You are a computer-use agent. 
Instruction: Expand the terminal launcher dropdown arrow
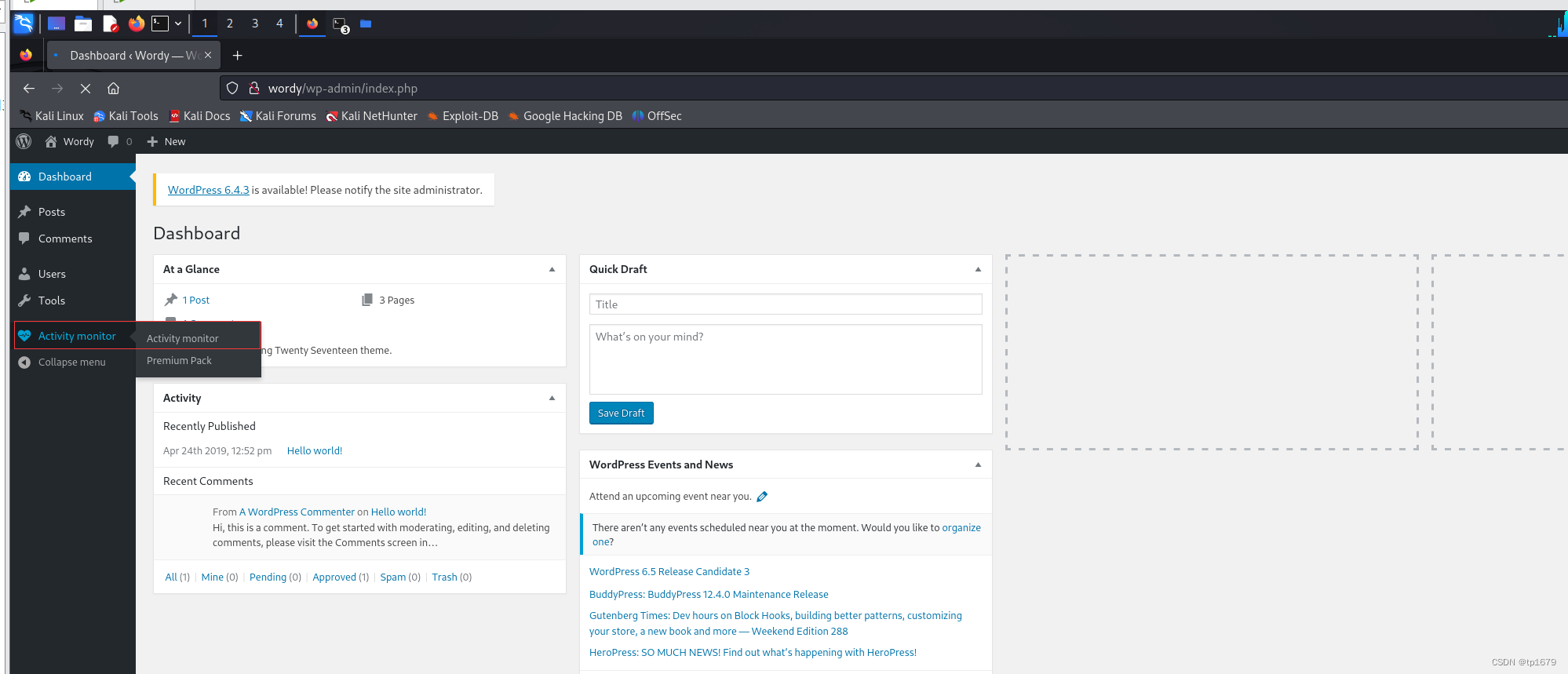pyautogui.click(x=178, y=24)
